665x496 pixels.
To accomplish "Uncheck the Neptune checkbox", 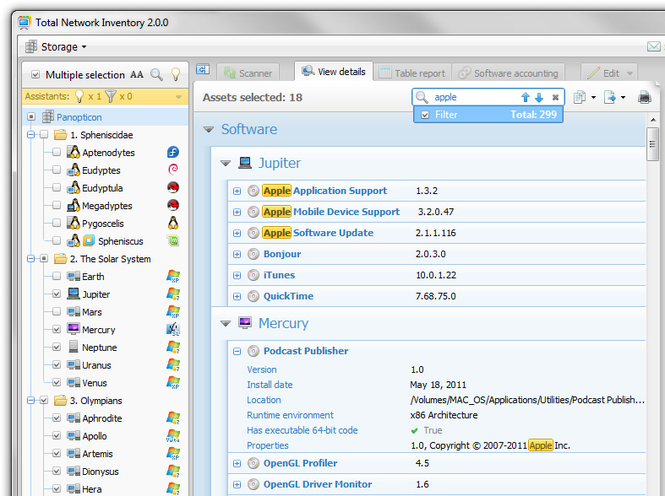I will pos(56,347).
